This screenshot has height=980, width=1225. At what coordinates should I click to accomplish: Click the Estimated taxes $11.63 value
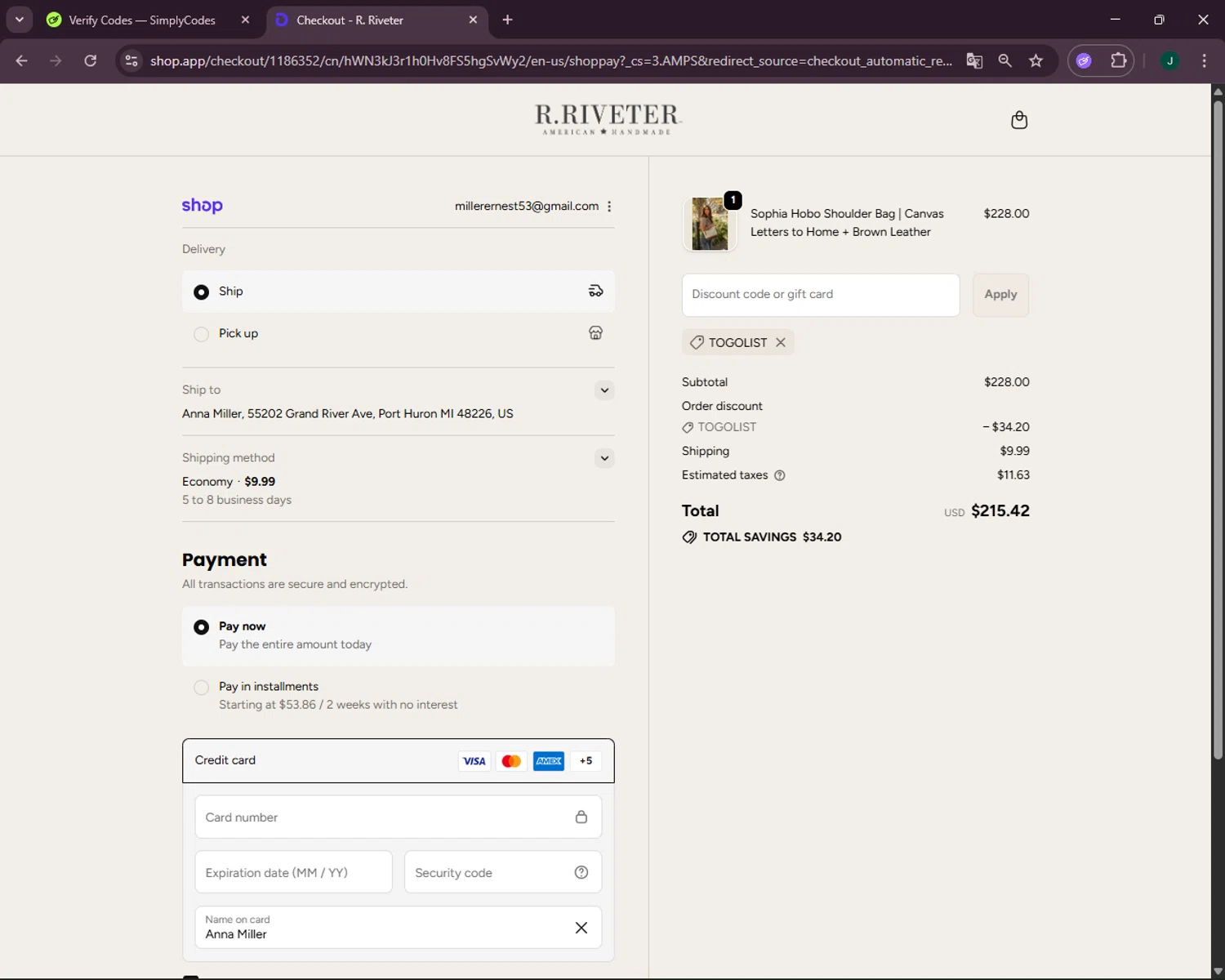click(x=1013, y=475)
